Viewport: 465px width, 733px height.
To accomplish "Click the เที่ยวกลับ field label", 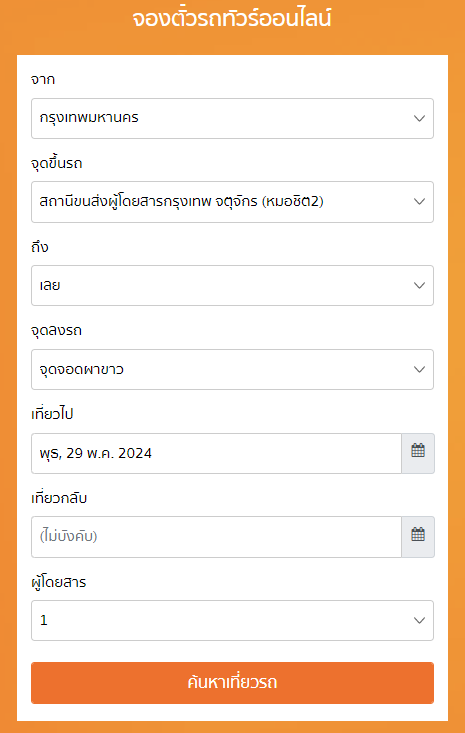I will click(59, 498).
